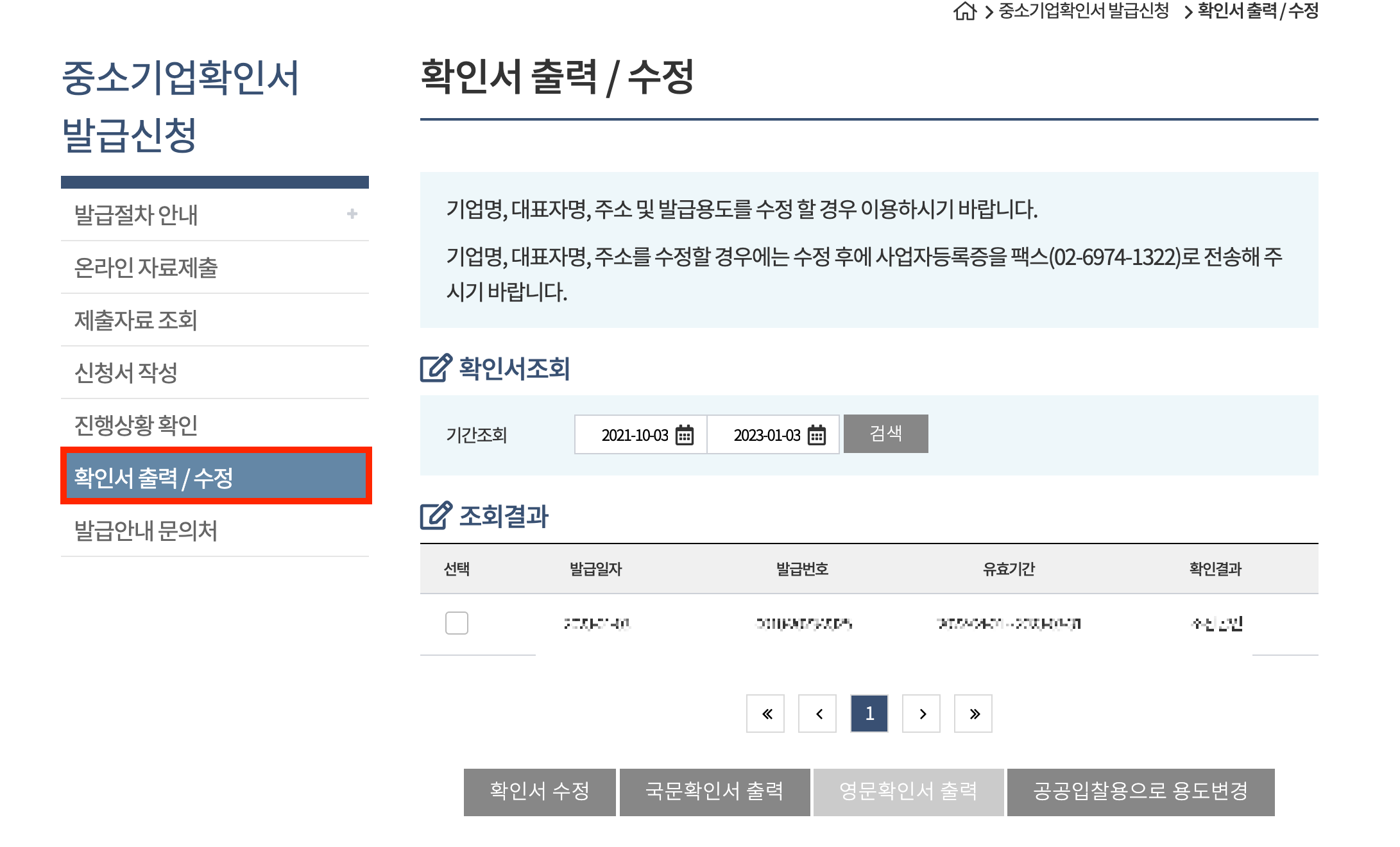
Task: Expand the 발급절차 안내 plus sign
Action: [x=352, y=214]
